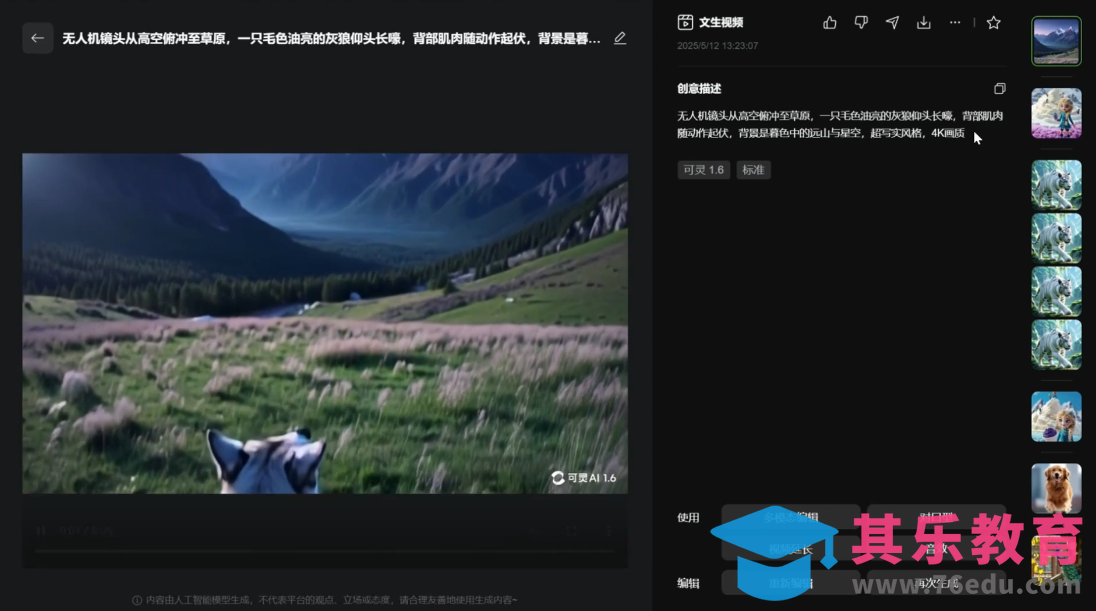Click the 文生视频 video type icon

pos(685,22)
